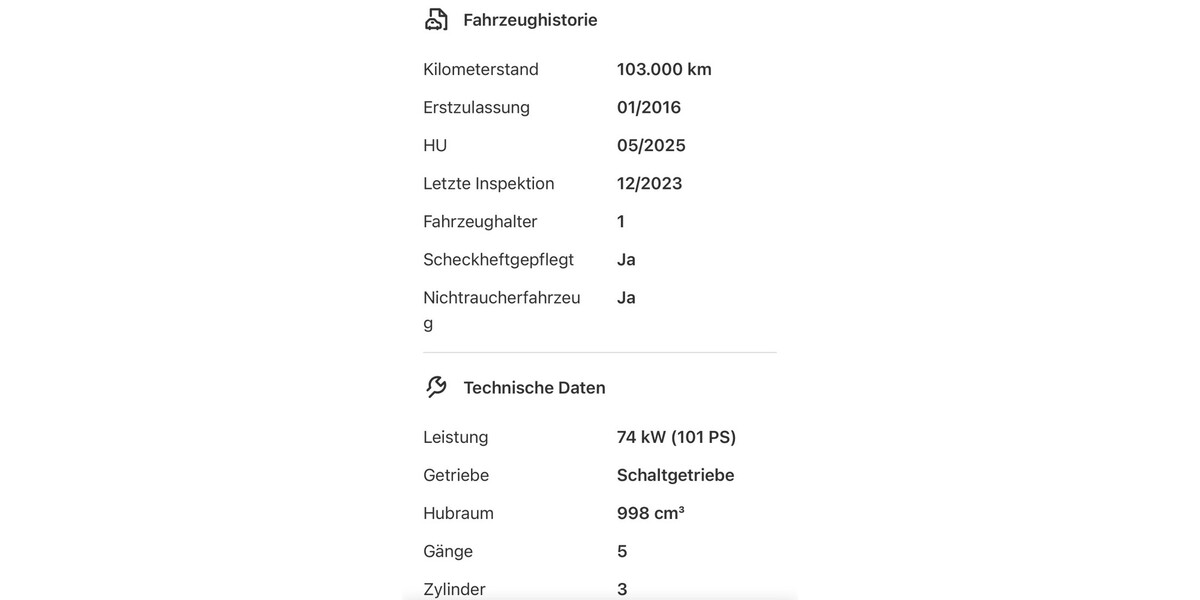The width and height of the screenshot is (1200, 600).
Task: Select the Ja value beside Scheckheftgepflegt
Action: tap(626, 259)
